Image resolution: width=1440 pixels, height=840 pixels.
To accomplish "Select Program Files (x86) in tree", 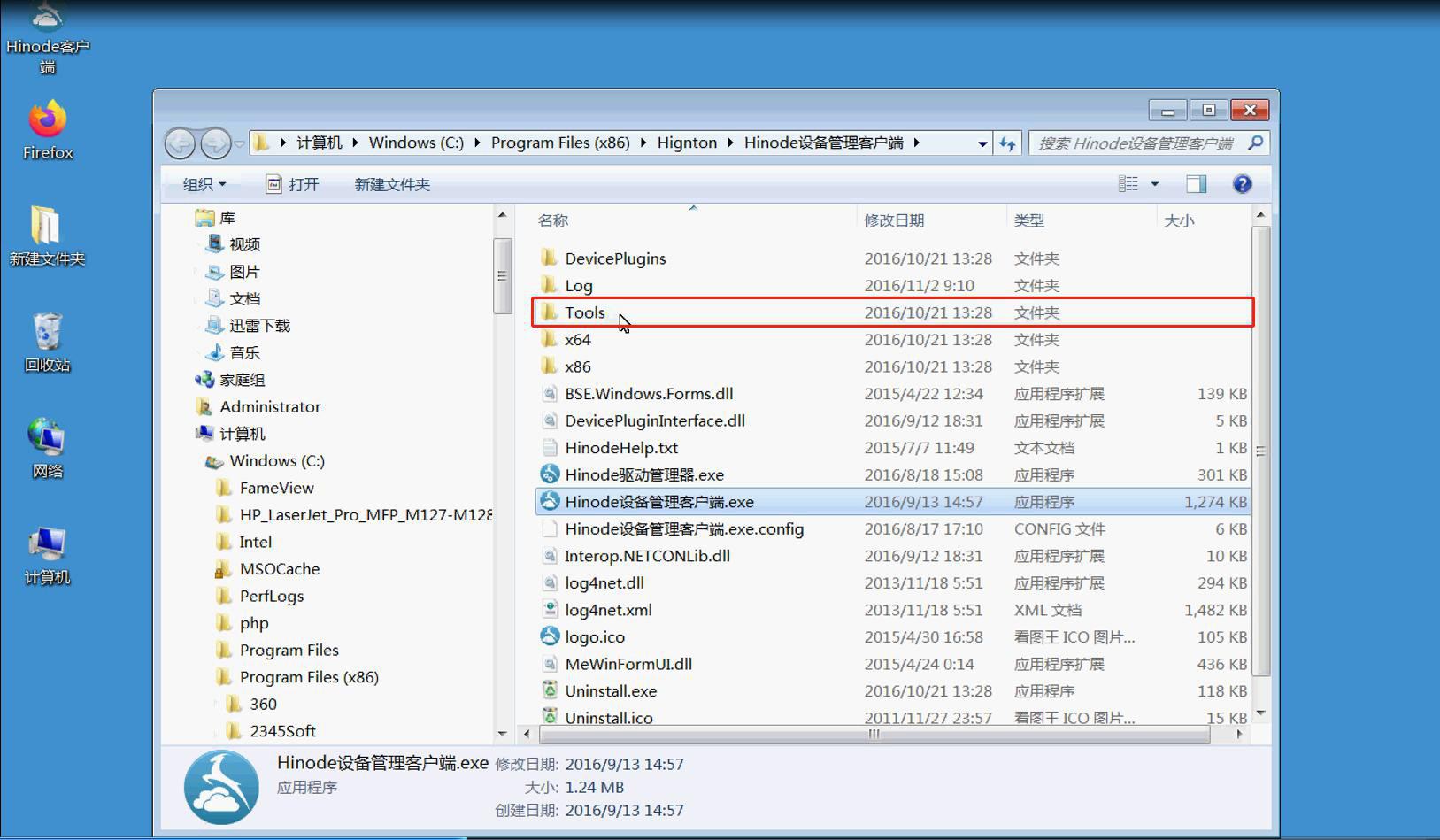I will click(x=308, y=677).
